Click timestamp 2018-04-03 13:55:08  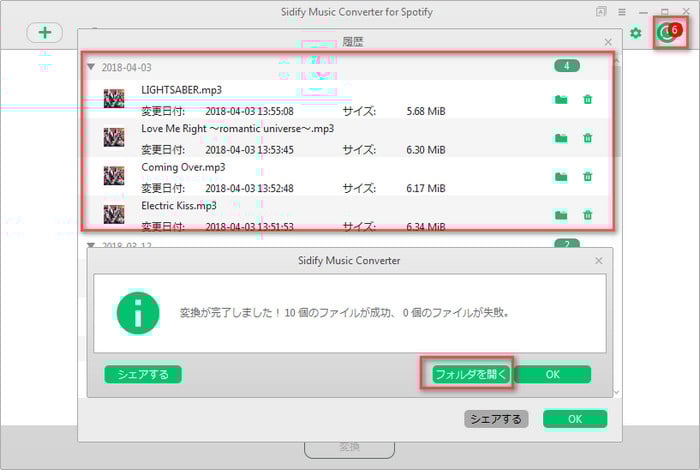250,111
